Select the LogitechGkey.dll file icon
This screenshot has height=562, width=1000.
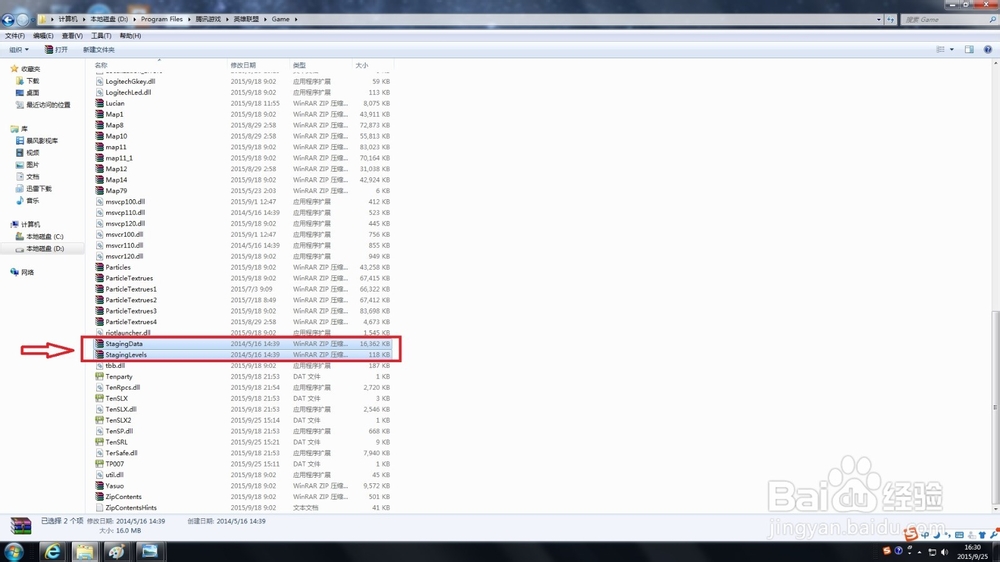(99, 82)
